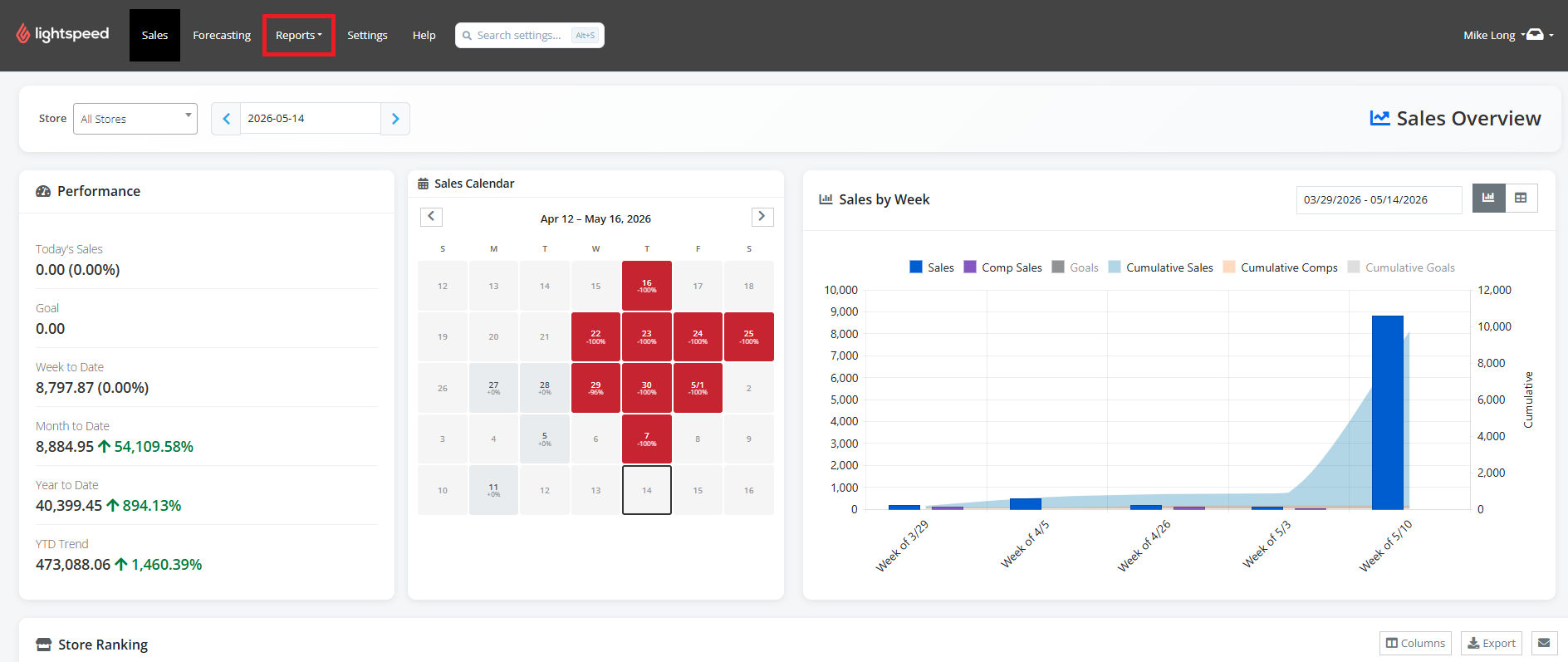
Task: Switch Sales by Week to table view
Action: click(1521, 198)
